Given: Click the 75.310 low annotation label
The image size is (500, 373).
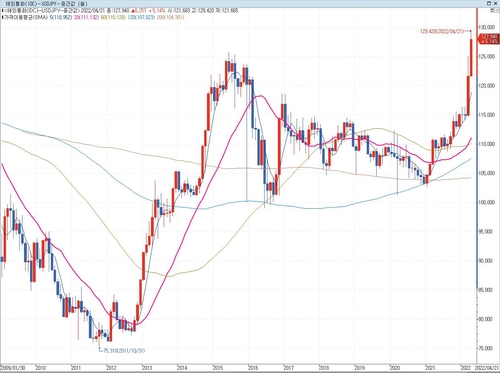Looking at the screenshot, I should point(124,351).
